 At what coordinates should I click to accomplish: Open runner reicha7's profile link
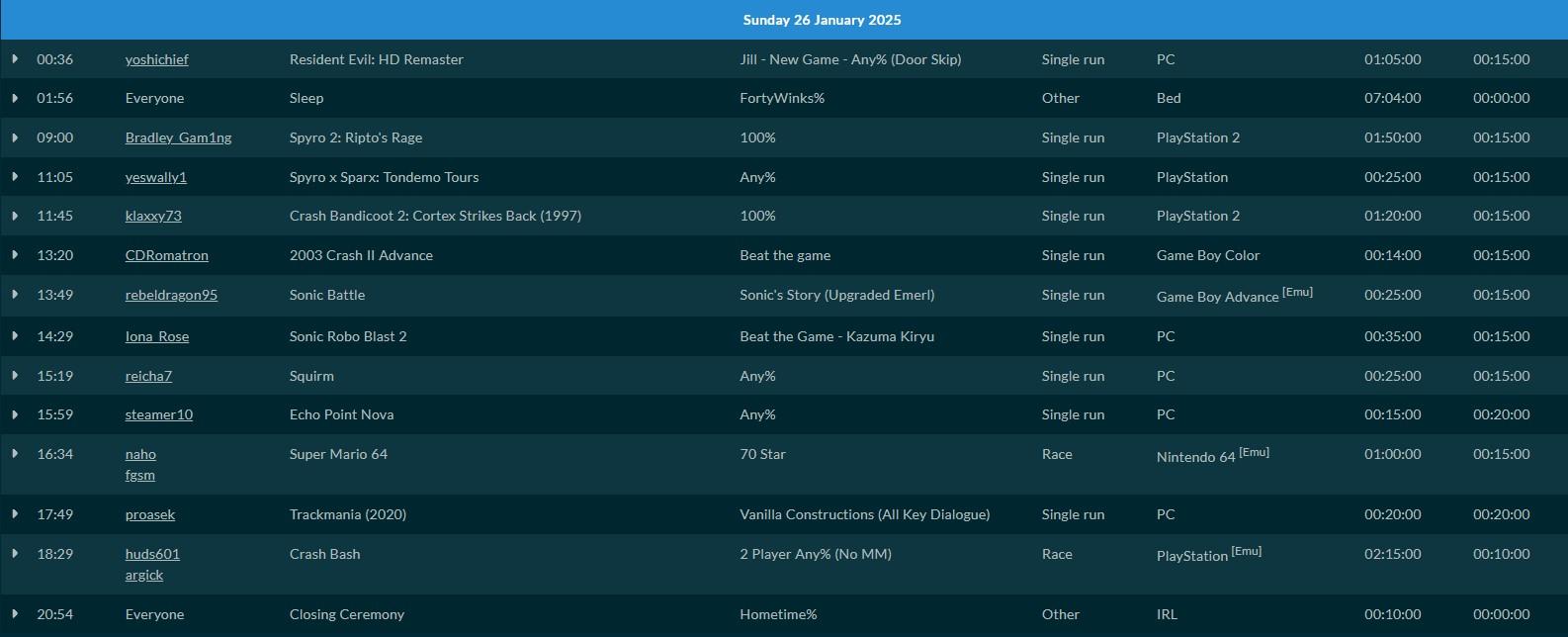[148, 376]
